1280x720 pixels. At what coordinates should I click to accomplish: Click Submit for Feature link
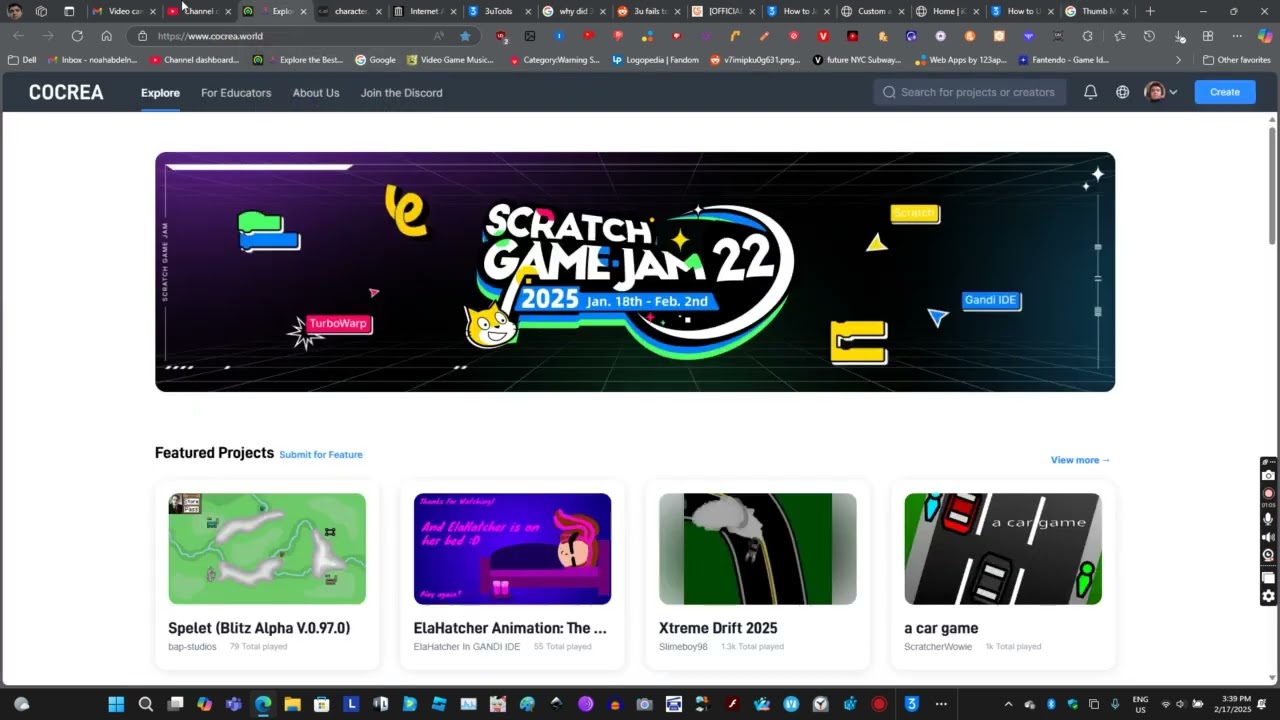[x=321, y=454]
